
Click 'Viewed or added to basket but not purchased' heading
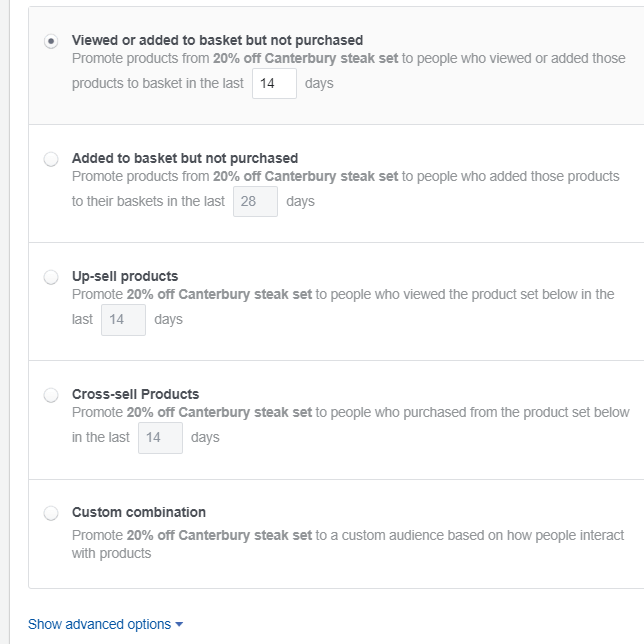(x=217, y=40)
